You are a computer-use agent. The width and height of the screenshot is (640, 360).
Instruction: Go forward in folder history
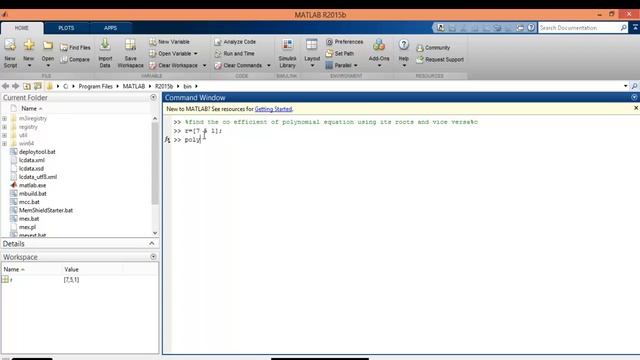pos(16,86)
